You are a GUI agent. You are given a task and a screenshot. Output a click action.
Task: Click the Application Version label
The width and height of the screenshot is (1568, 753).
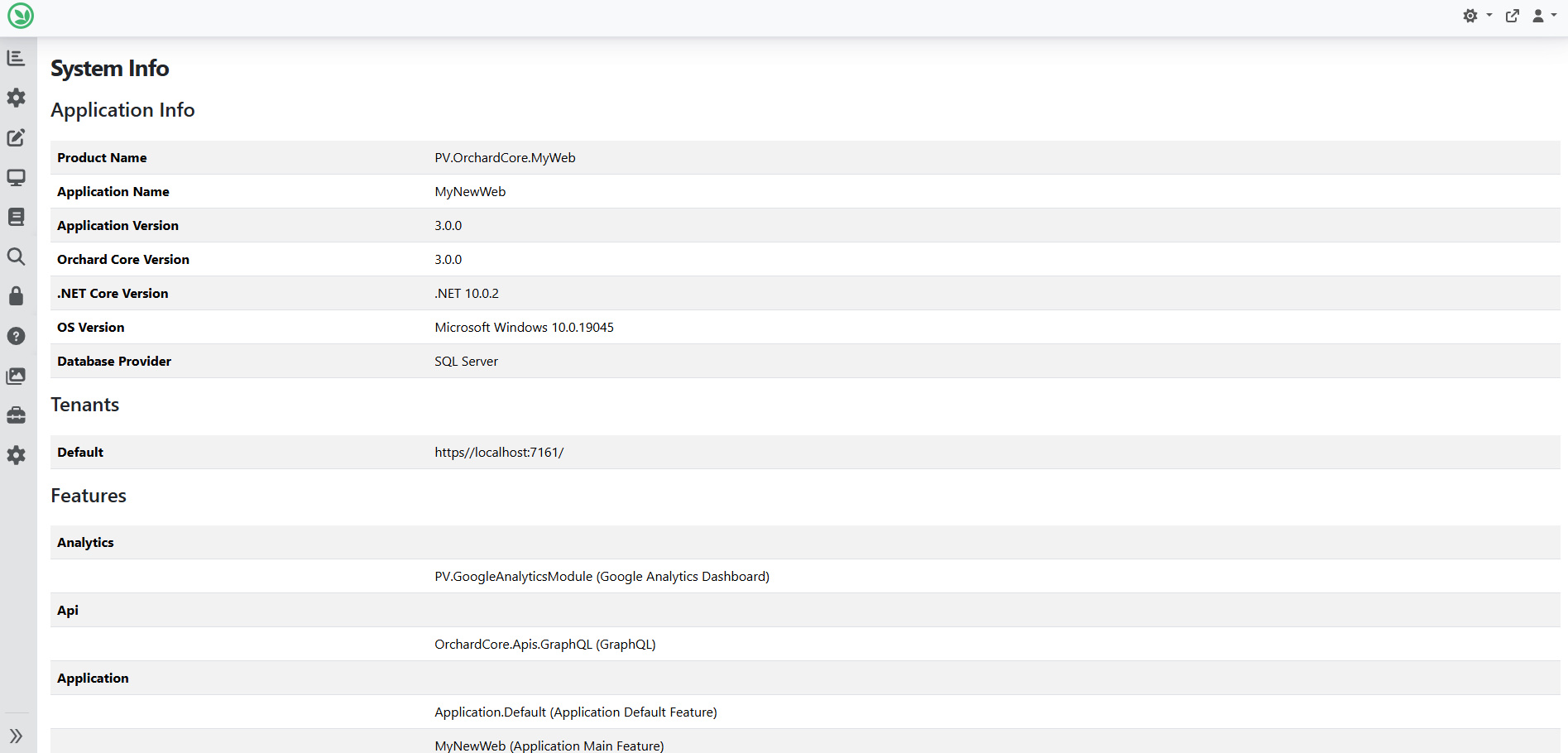tap(117, 226)
